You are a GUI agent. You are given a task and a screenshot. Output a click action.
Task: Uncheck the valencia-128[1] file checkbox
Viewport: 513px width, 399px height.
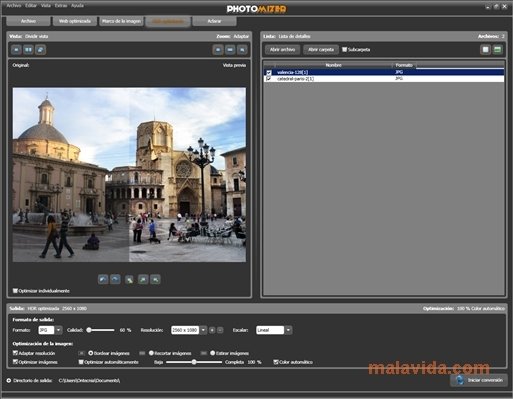(x=269, y=72)
